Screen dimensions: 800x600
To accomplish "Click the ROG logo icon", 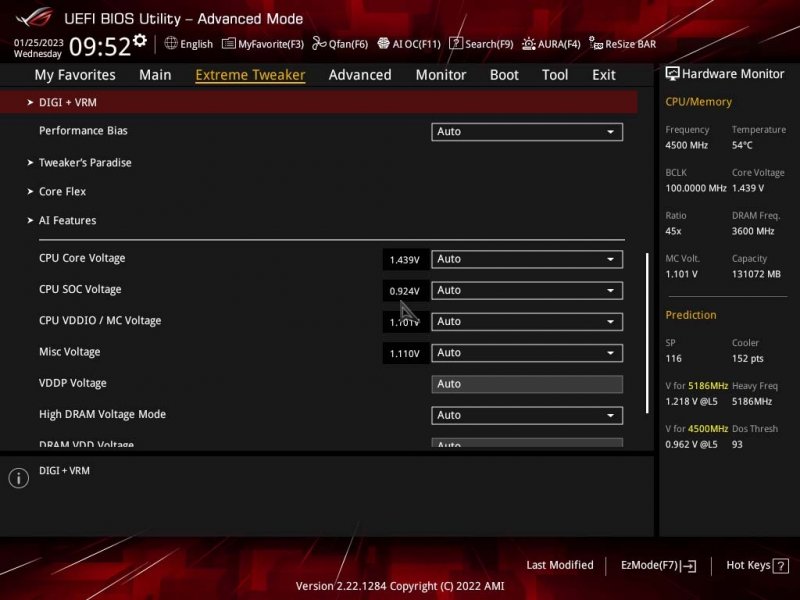I will pos(34,17).
